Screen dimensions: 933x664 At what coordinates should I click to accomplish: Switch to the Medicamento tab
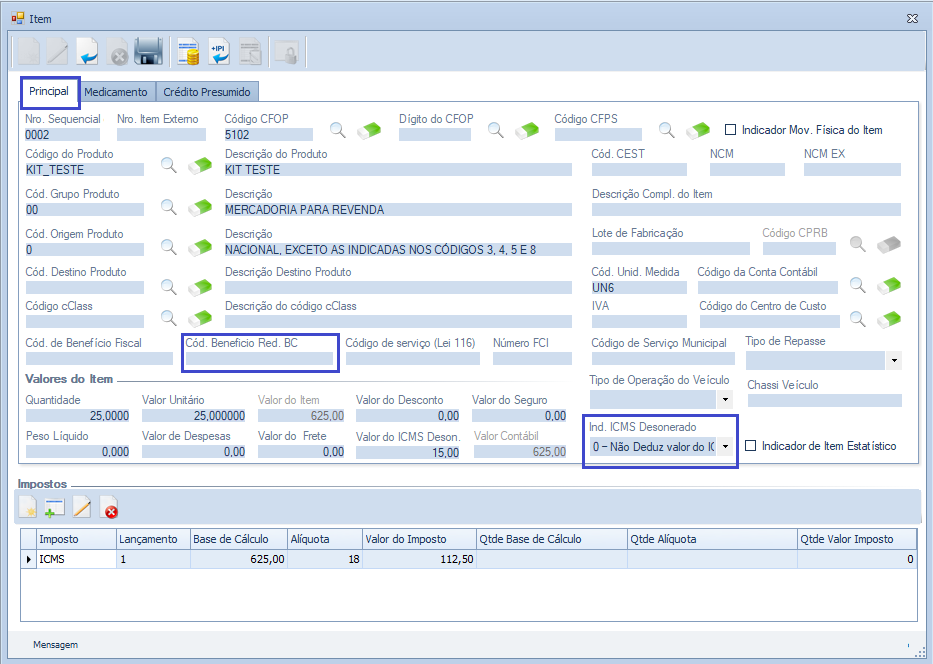point(116,92)
